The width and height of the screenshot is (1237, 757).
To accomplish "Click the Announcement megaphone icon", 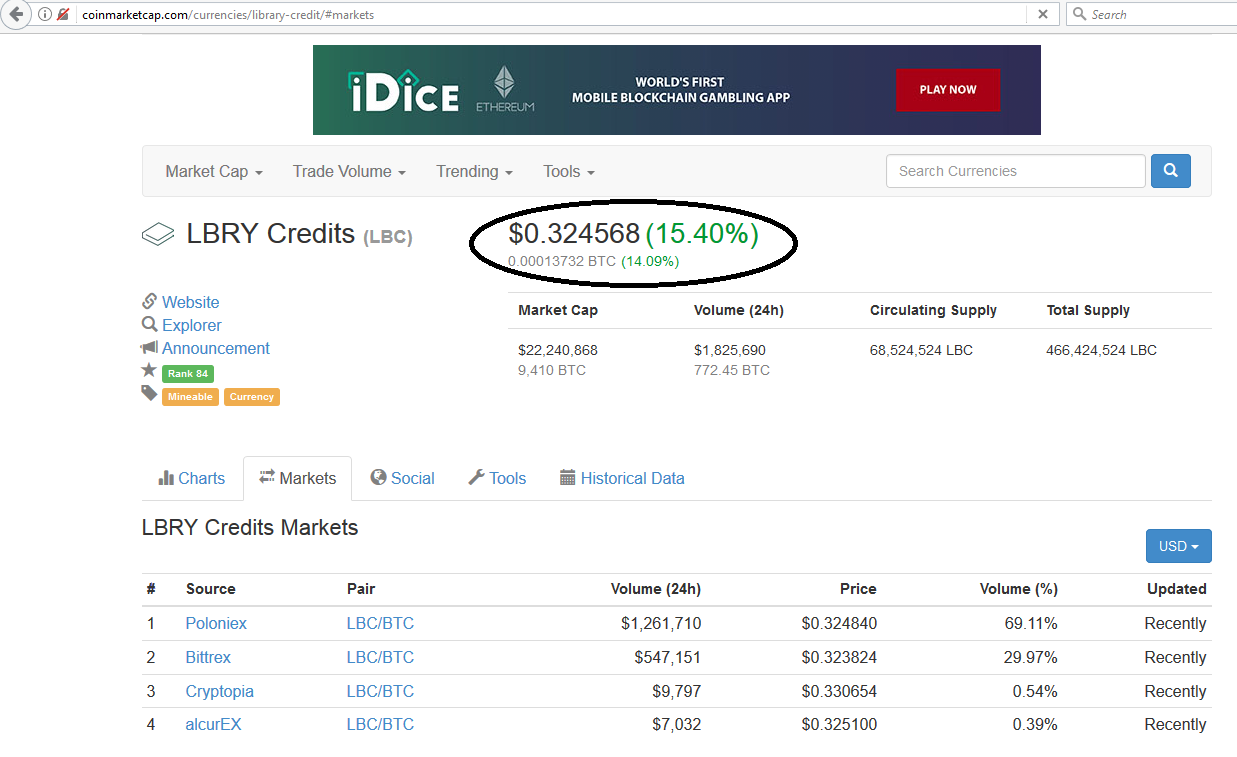I will coord(149,348).
